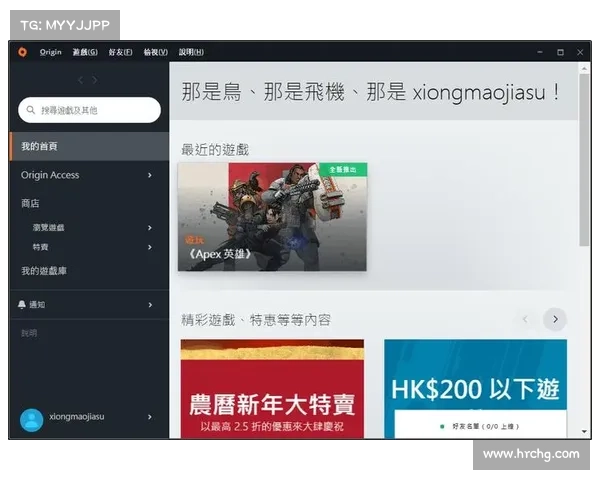
Task: Click the search magnifier icon
Action: [x=31, y=110]
